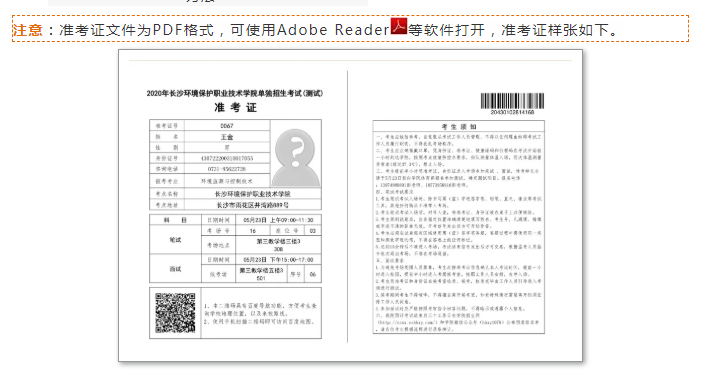
Task: Click the 考生须知 heading
Action: point(459,126)
